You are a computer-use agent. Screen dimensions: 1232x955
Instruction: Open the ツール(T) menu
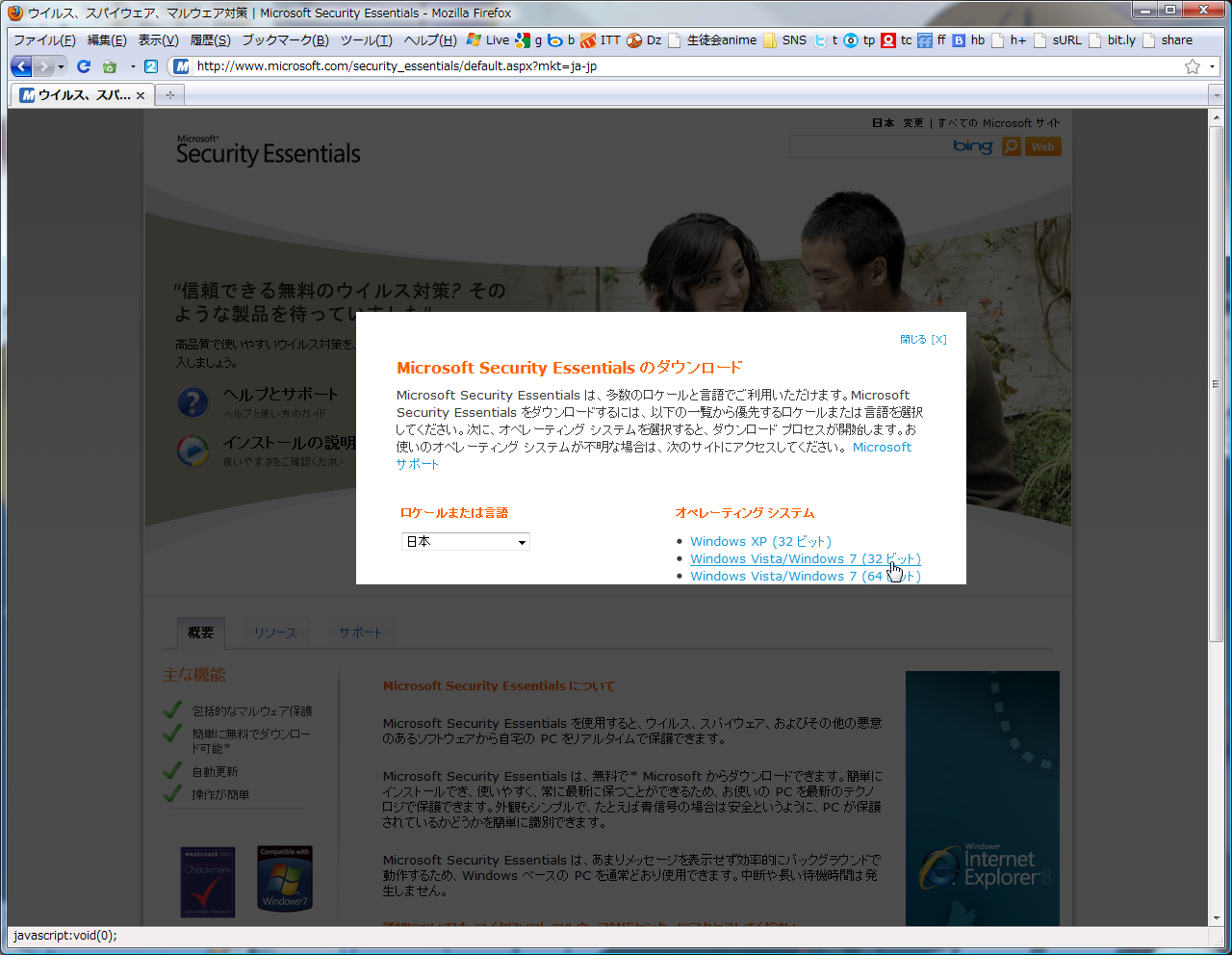(366, 40)
